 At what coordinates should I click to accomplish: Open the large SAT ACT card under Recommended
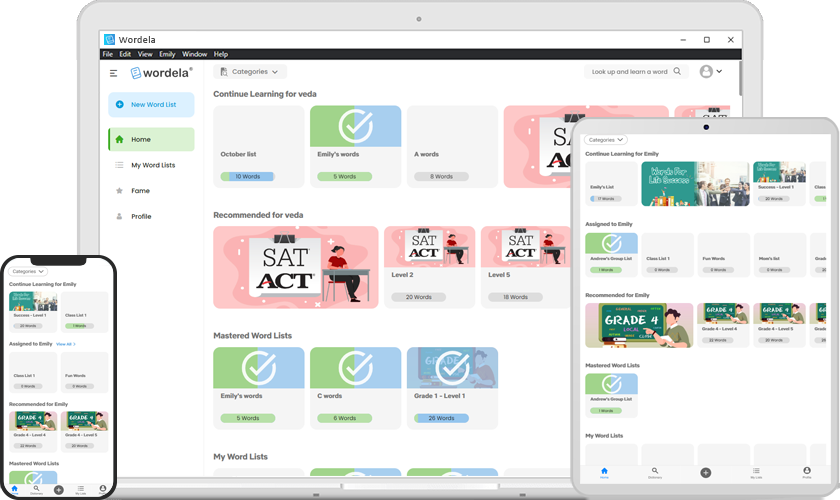click(x=296, y=267)
